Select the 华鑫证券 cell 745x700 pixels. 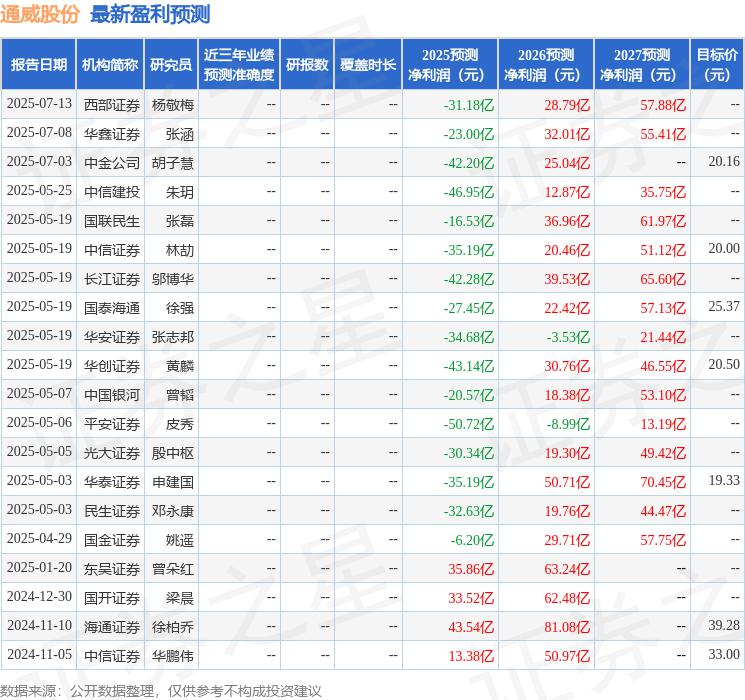[112, 134]
